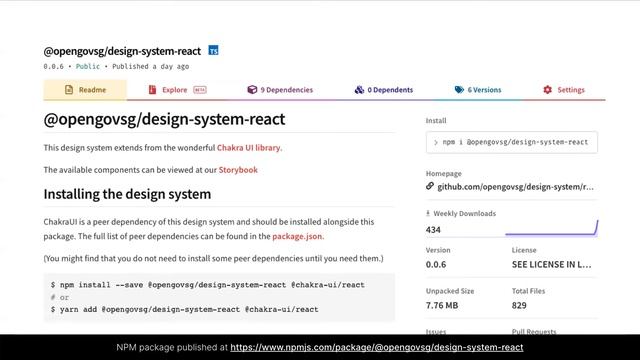Image resolution: width=640 pixels, height=360 pixels.
Task: Click the Settings gear icon
Action: [x=547, y=90]
